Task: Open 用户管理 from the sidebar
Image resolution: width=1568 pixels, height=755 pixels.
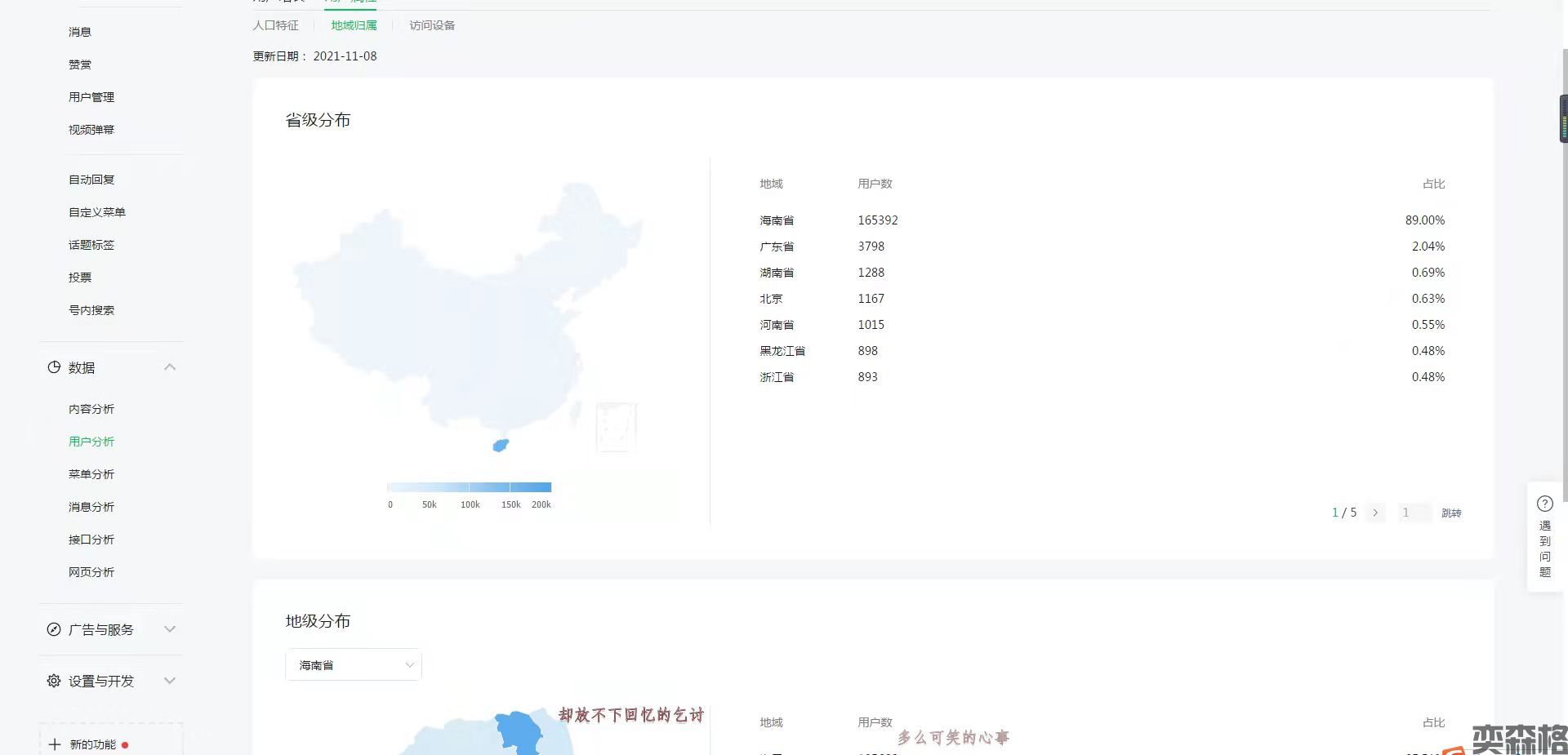Action: tap(91, 97)
